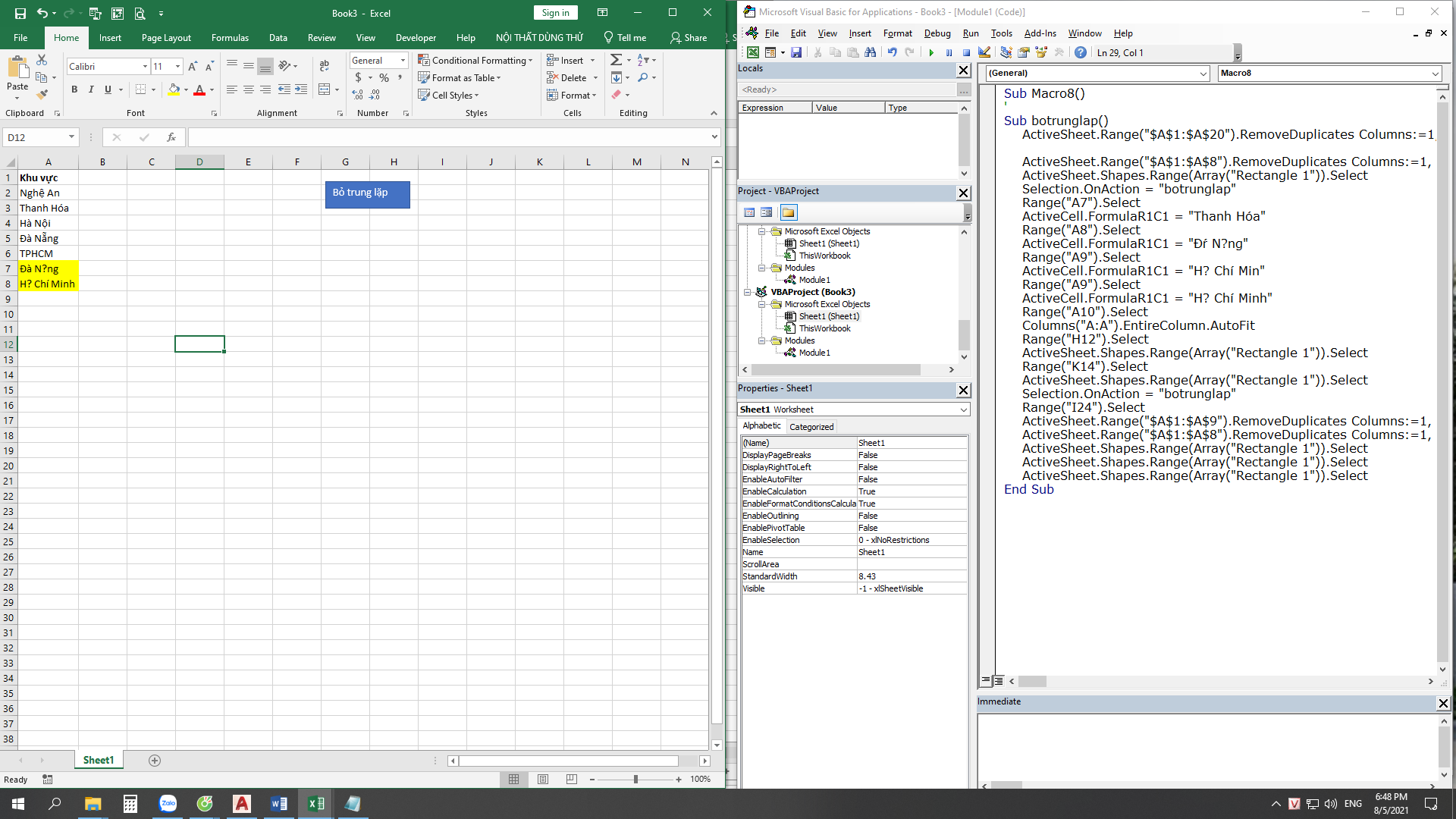Toggle center horizontal alignment
This screenshot has width=1456, height=819.
249,89
